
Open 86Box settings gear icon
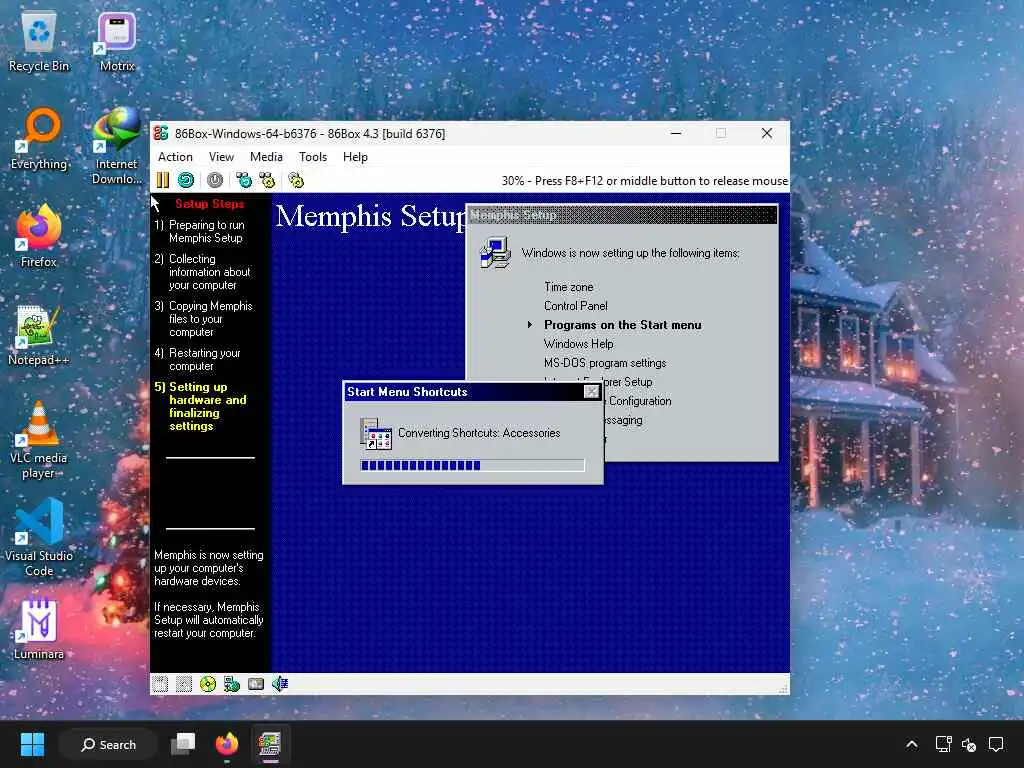(x=296, y=180)
